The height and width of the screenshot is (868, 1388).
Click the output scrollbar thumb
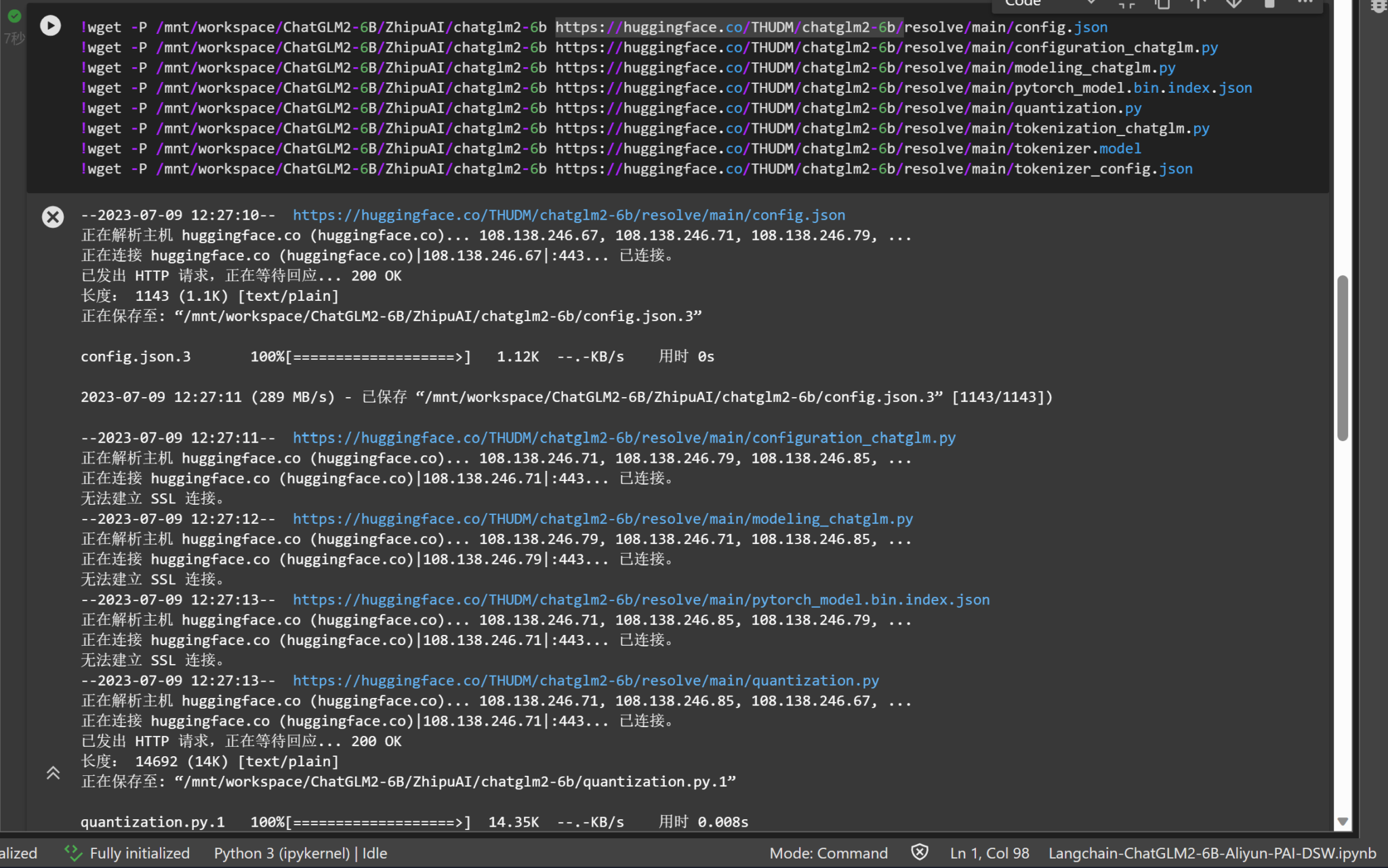(1342, 359)
